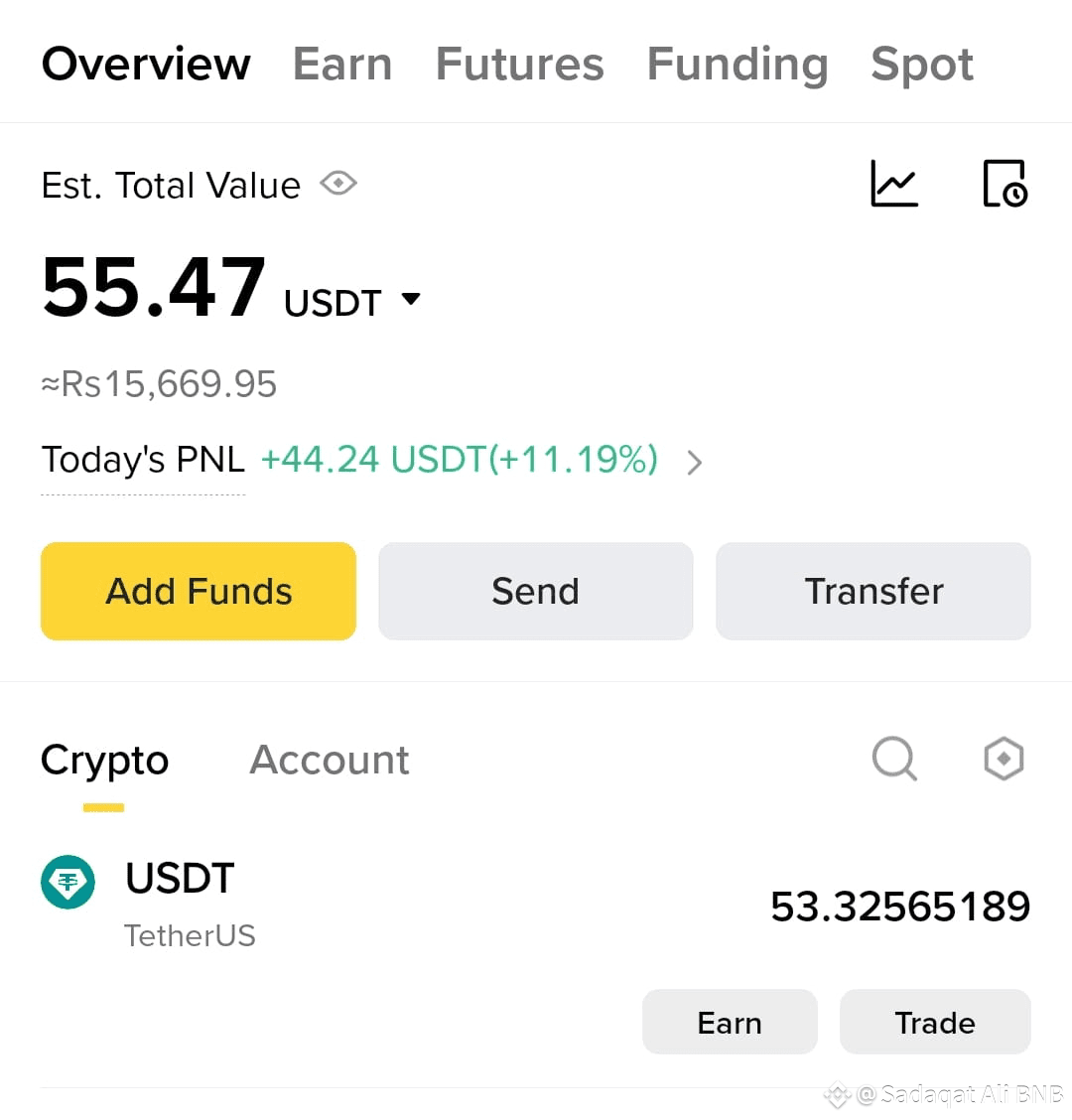The image size is (1072, 1120).
Task: Click Earn button under USDT
Action: [730, 1022]
